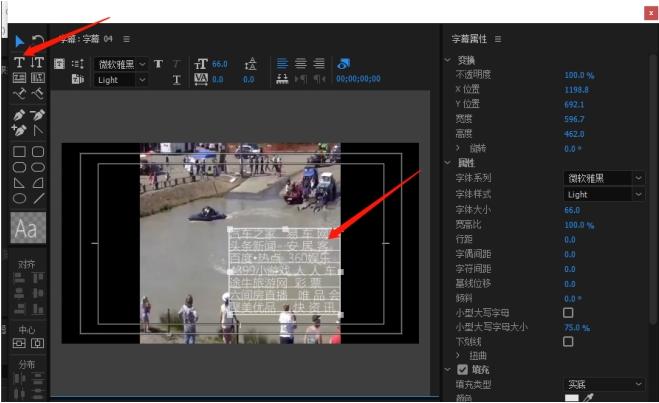Enable the 下划线 checkbox
The image size is (659, 403).
click(568, 341)
